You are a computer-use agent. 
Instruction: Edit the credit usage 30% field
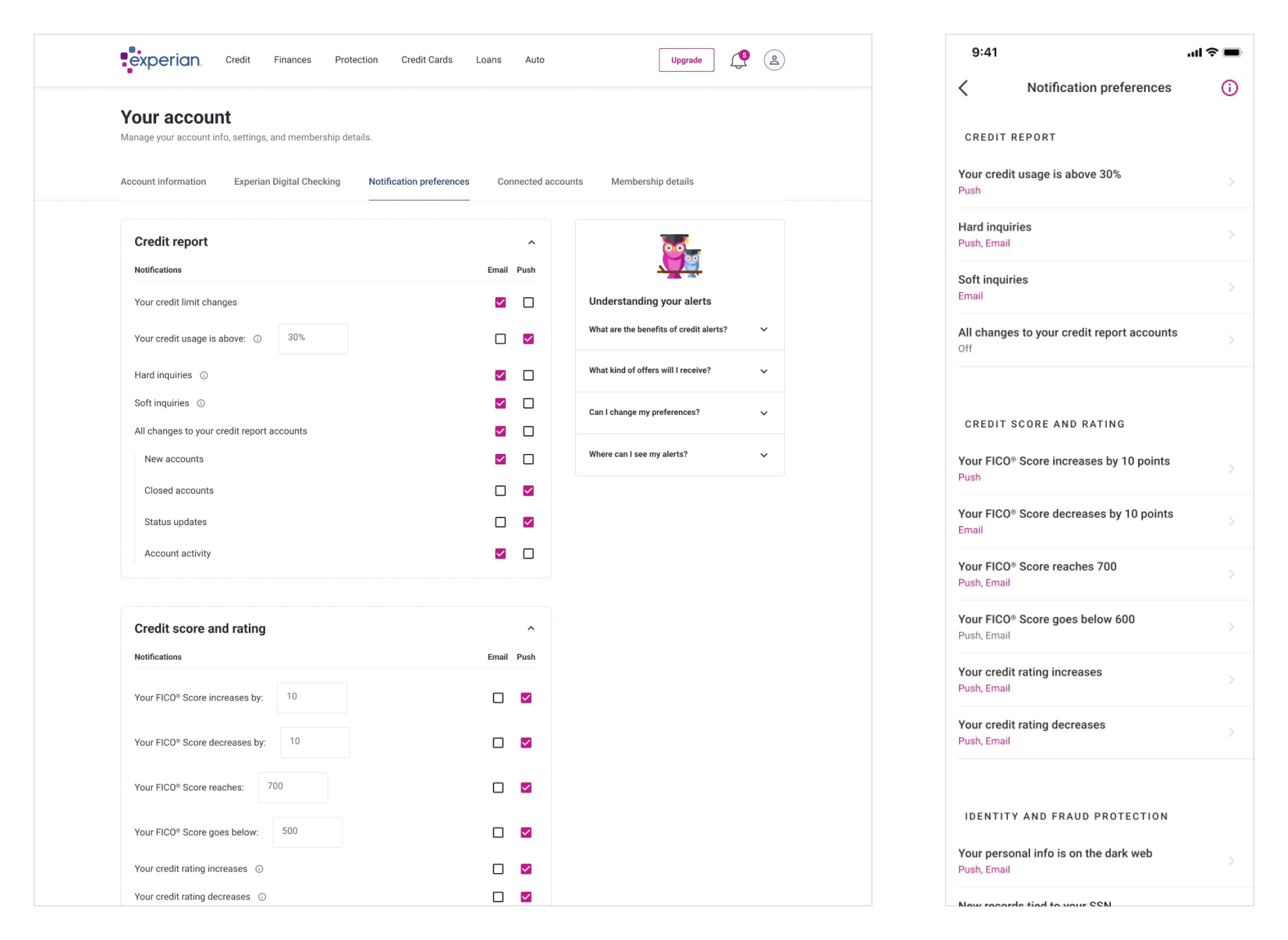pyautogui.click(x=313, y=338)
